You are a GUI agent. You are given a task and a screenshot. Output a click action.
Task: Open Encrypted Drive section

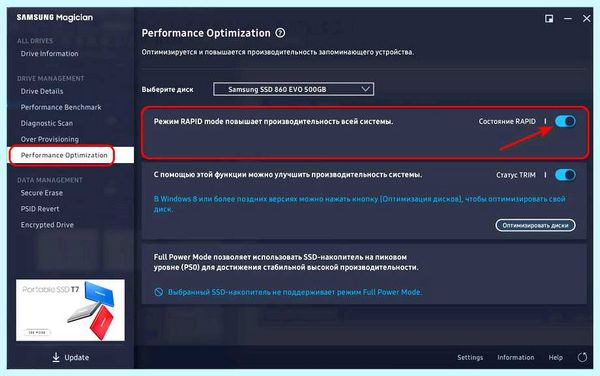point(47,225)
